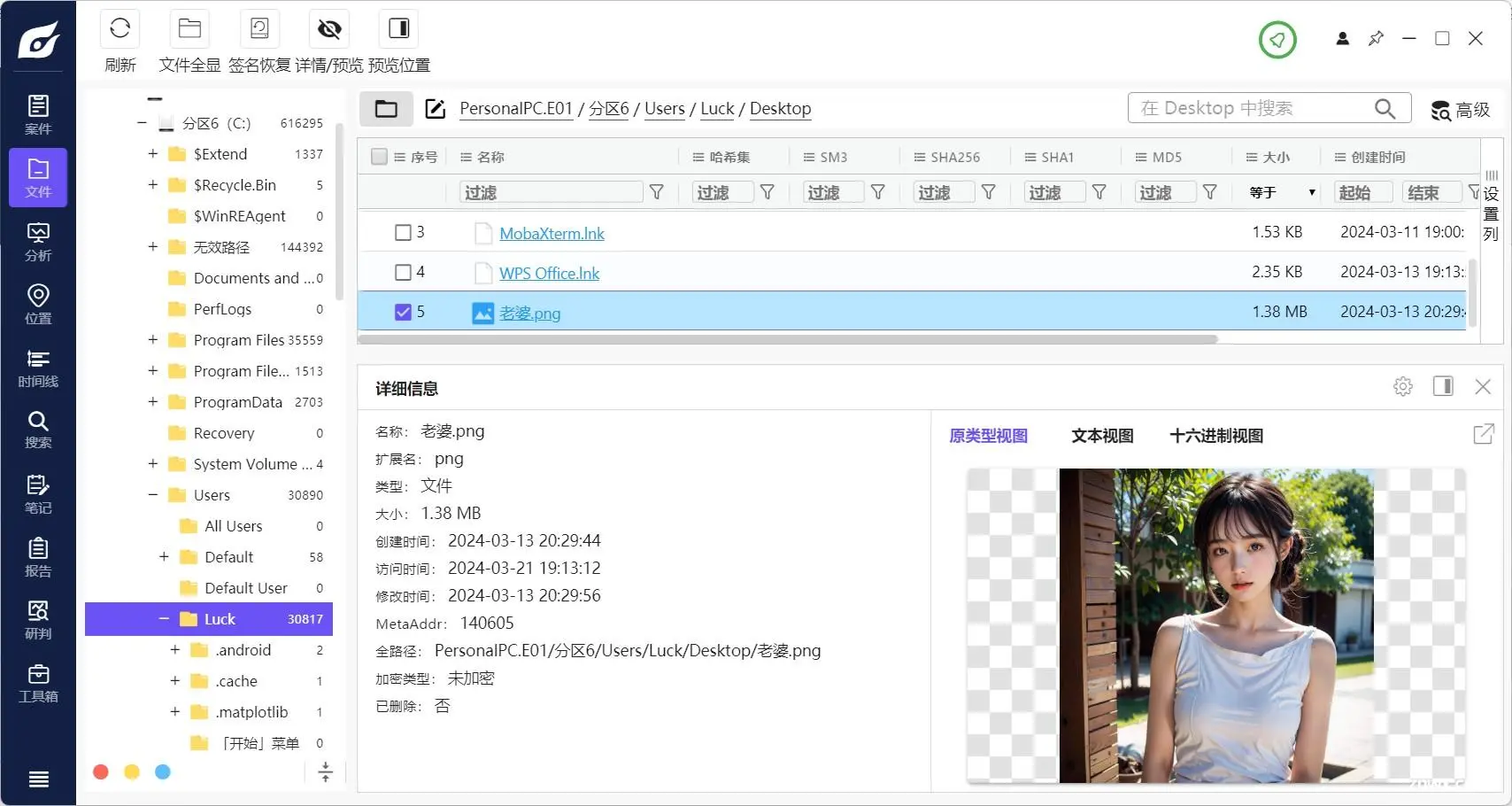Viewport: 1512px width, 806px height.
Task: Click the 文件全显 folder icon
Action: (189, 29)
